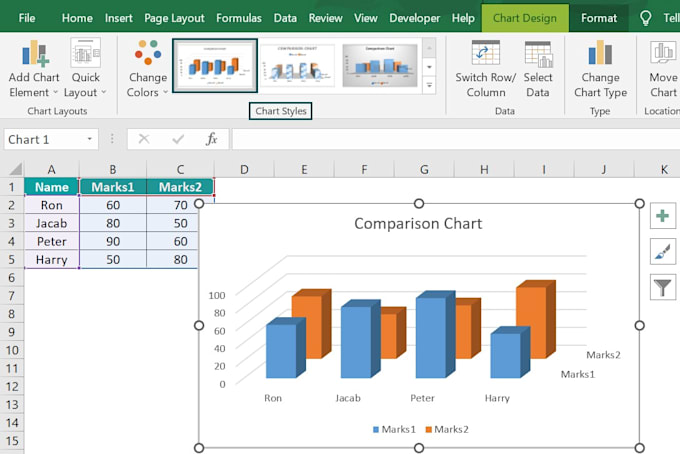Switch to the Format tab
This screenshot has width=680, height=454.
pyautogui.click(x=599, y=18)
